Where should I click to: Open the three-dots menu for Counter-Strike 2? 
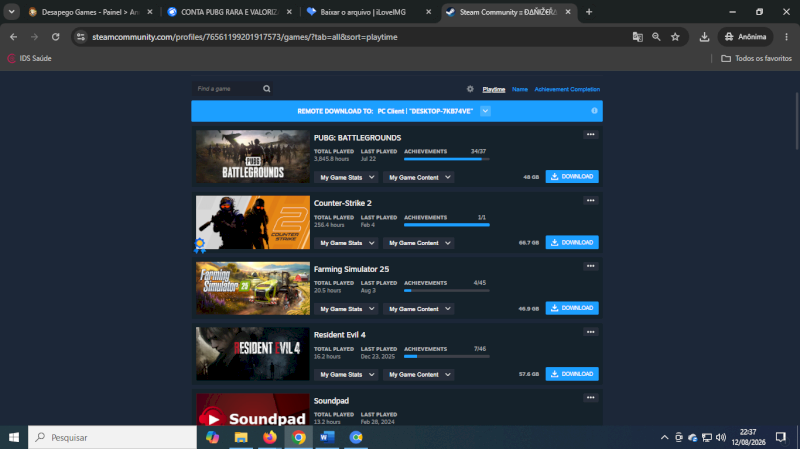tap(590, 201)
